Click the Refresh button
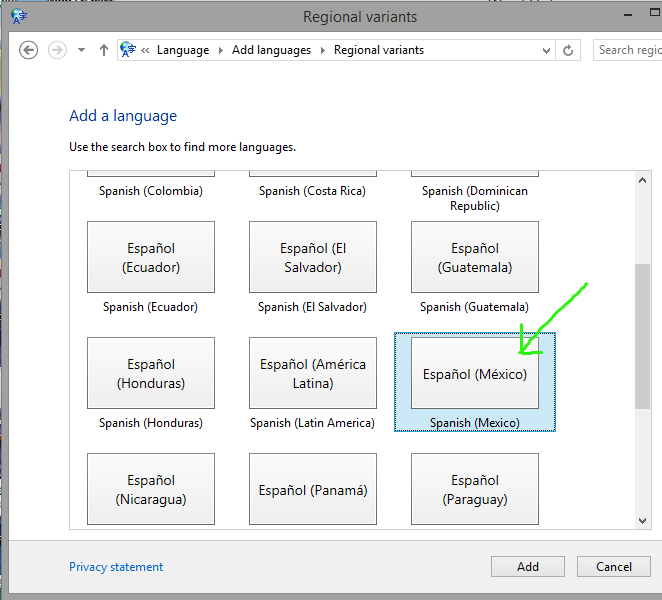The width and height of the screenshot is (662, 600). (x=568, y=51)
